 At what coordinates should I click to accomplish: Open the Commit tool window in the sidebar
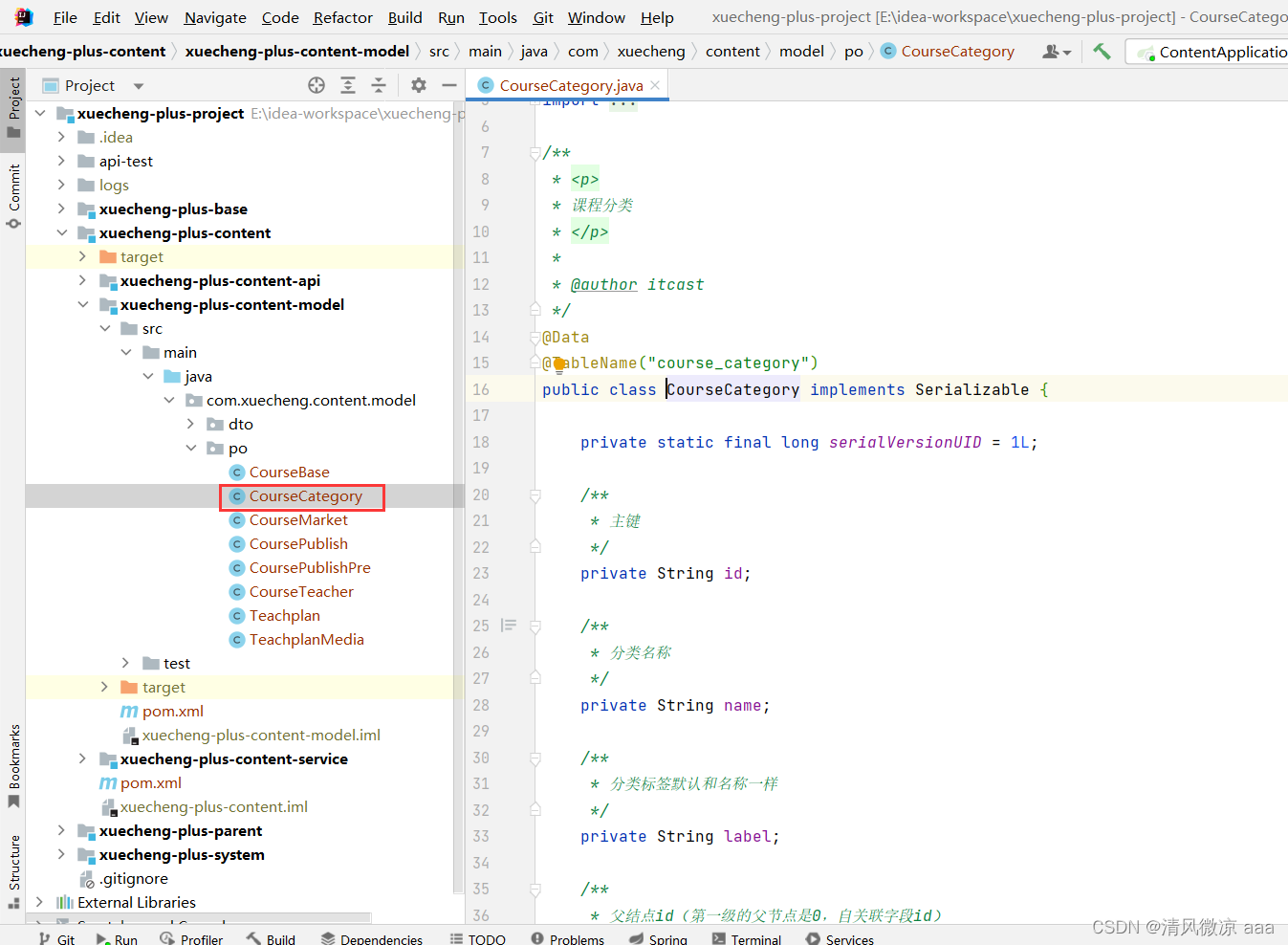(x=13, y=196)
